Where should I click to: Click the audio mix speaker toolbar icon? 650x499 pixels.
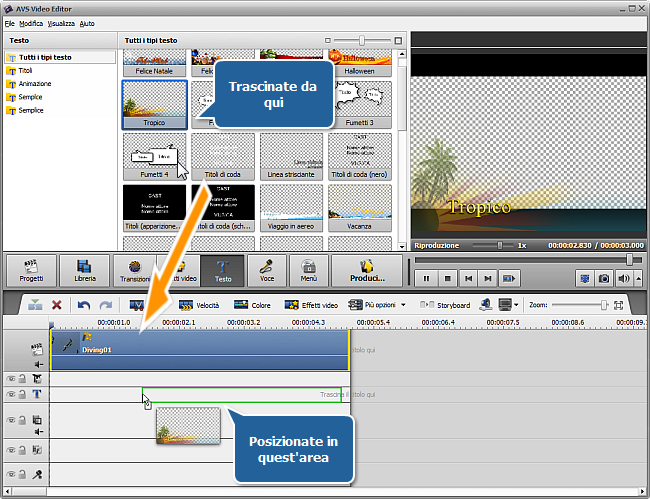(485, 305)
